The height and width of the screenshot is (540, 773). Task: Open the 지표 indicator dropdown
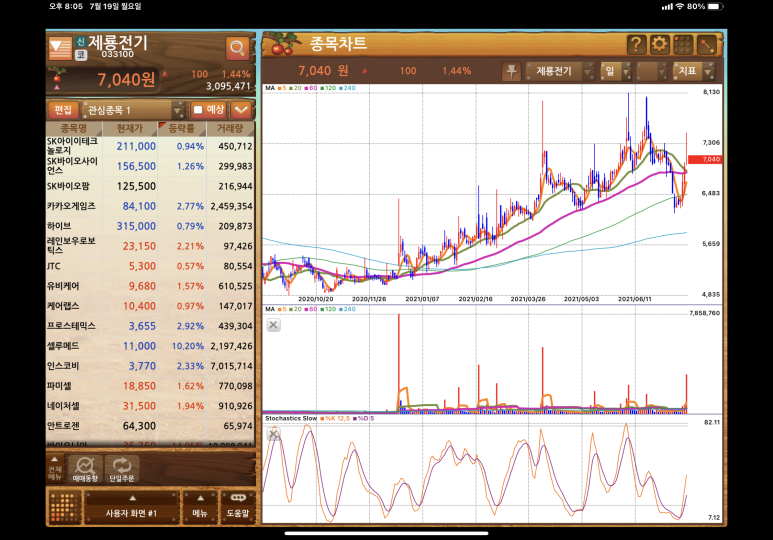(x=693, y=72)
